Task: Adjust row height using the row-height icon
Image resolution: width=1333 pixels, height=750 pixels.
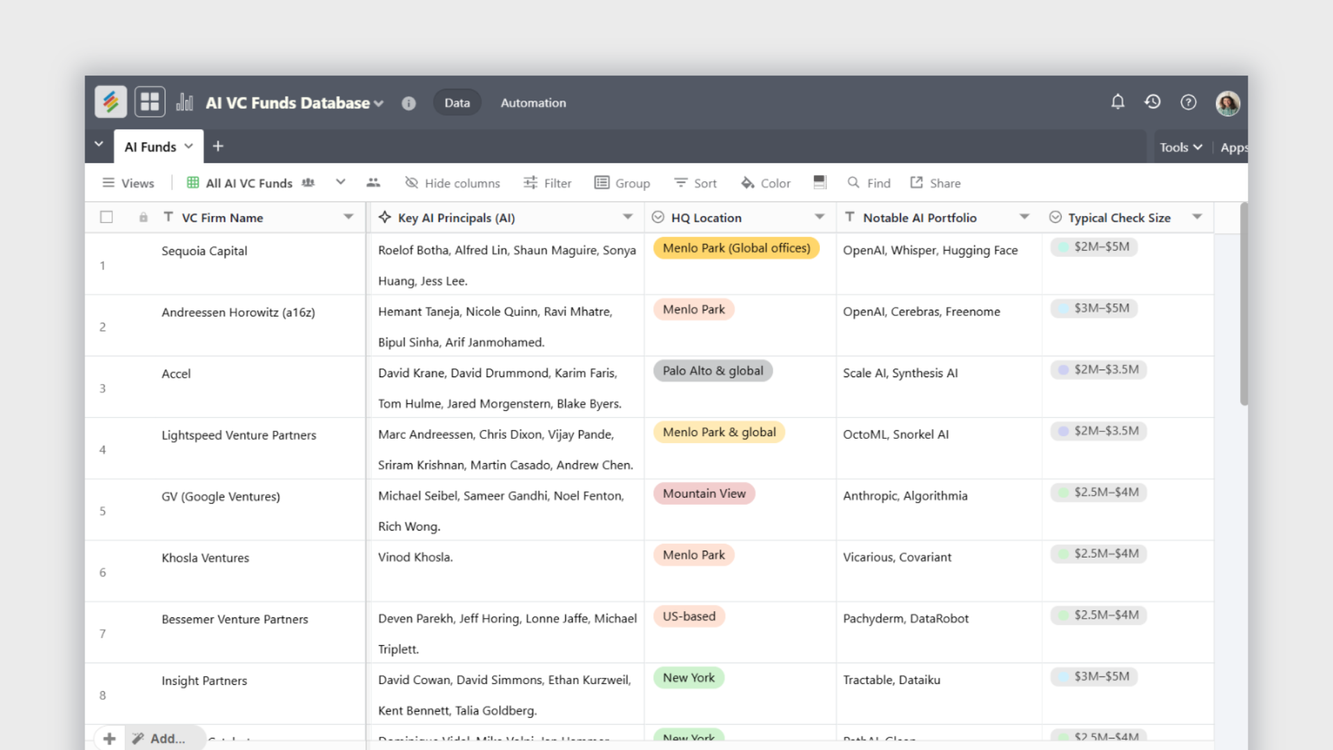Action: tap(820, 182)
